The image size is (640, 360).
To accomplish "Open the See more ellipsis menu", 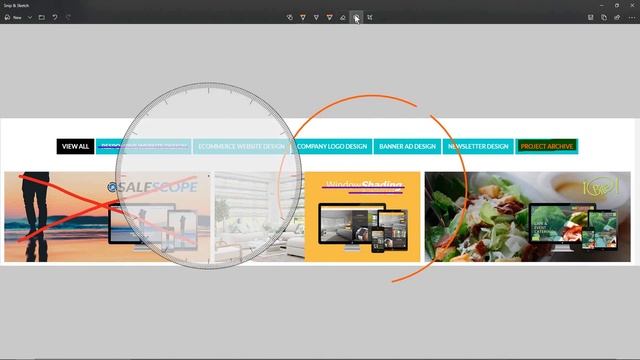I will pos(631,18).
